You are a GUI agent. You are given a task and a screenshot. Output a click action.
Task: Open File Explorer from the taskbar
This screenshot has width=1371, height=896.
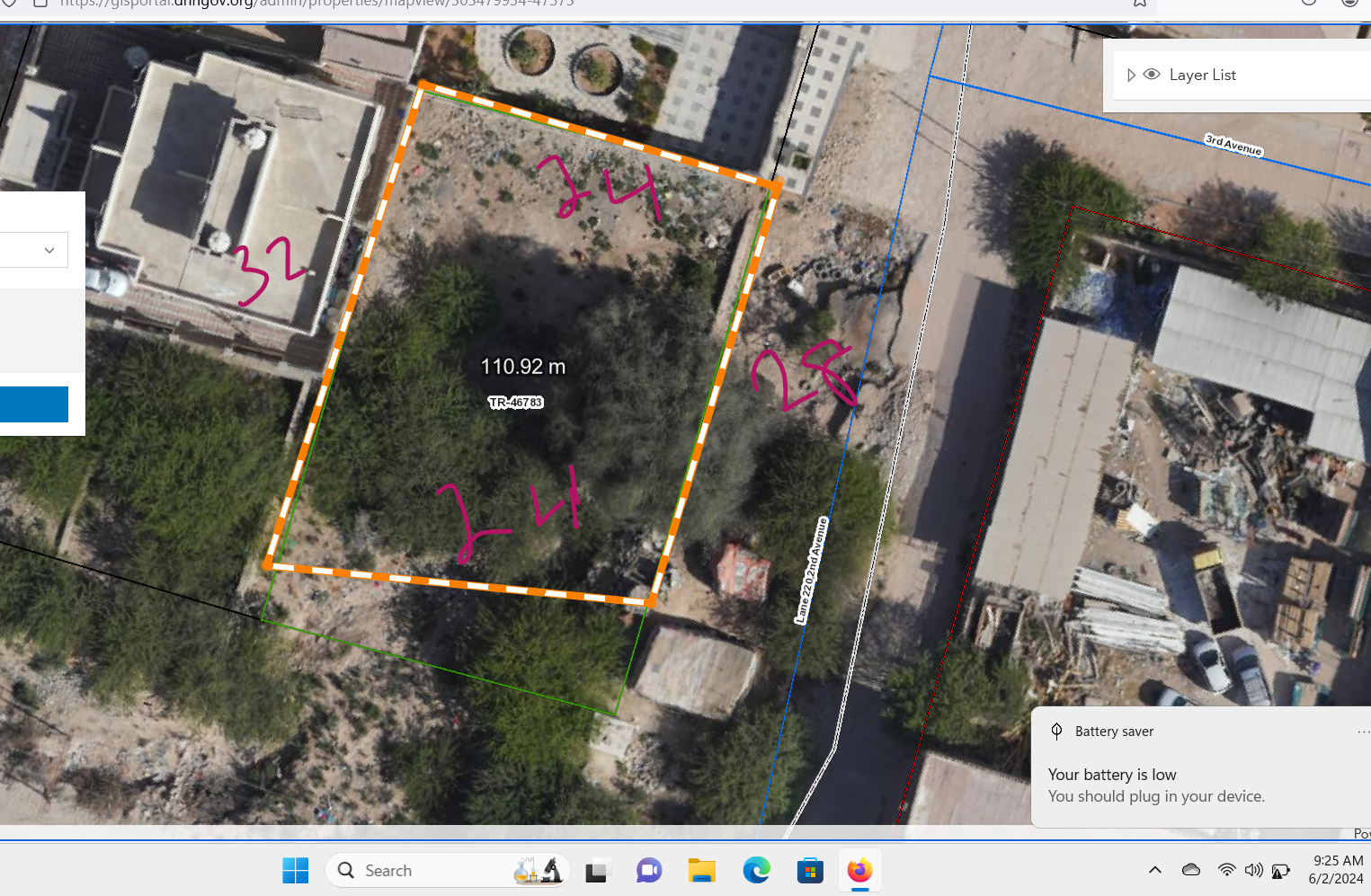[x=702, y=870]
